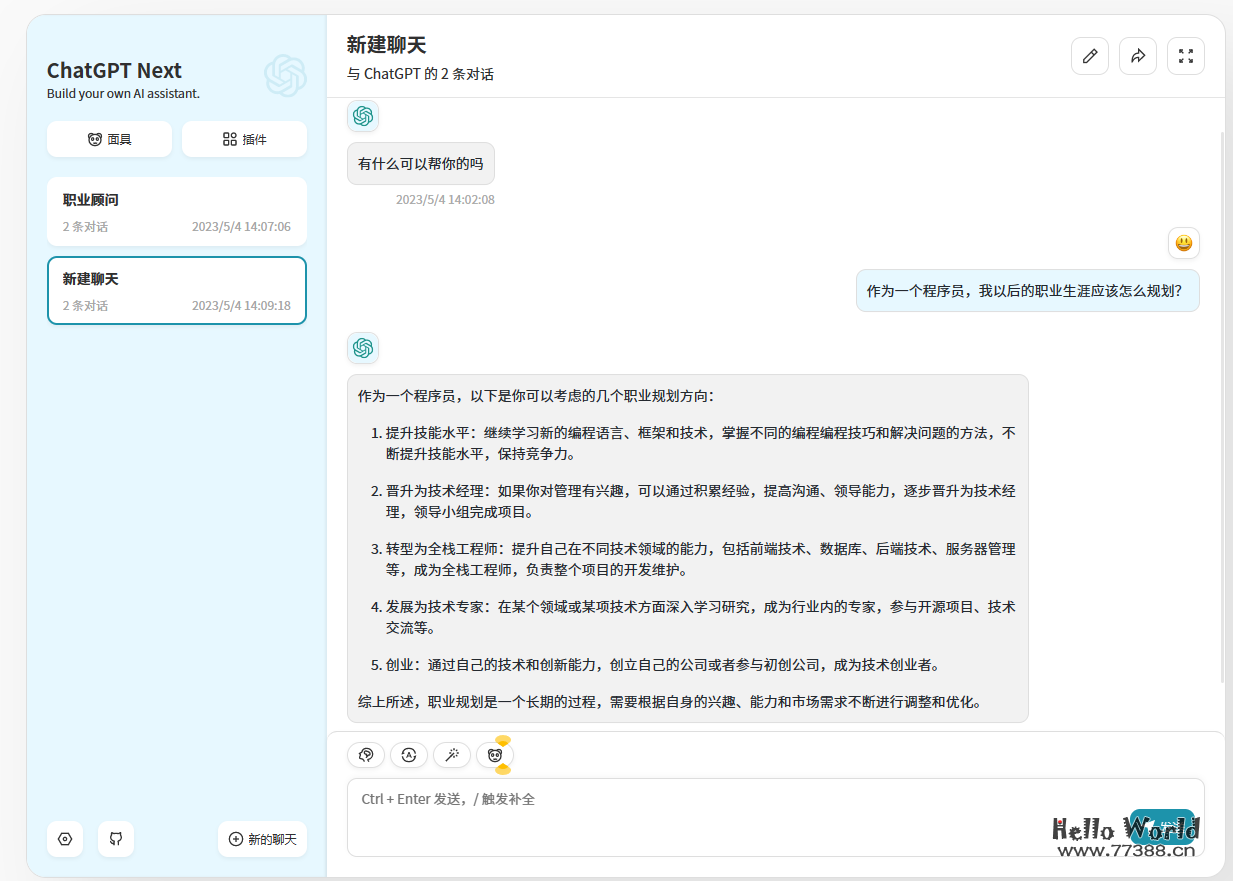
Task: Click the ChatGPT avatar beside the greeting message
Action: tap(363, 116)
